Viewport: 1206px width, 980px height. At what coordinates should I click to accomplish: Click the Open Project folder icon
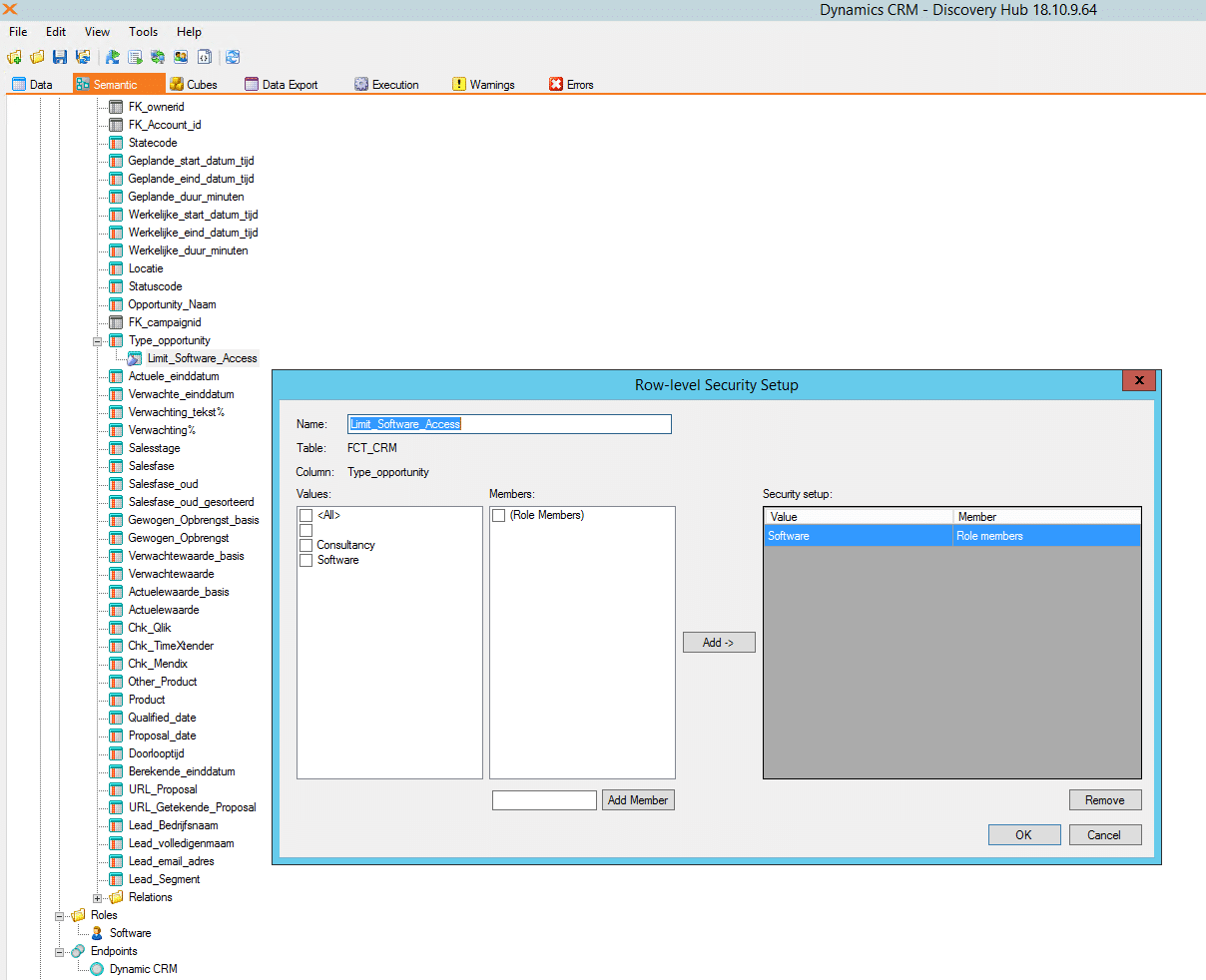click(x=37, y=57)
